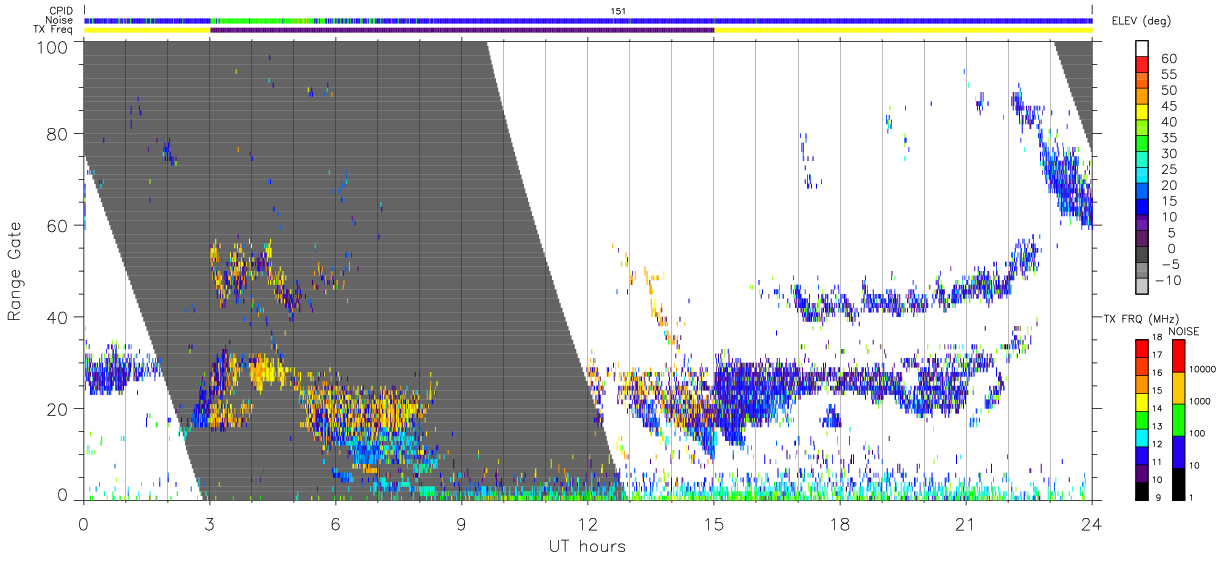The height and width of the screenshot is (567, 1228).
Task: Click the '14' label on TX FRQ colorbar
Action: point(1157,408)
